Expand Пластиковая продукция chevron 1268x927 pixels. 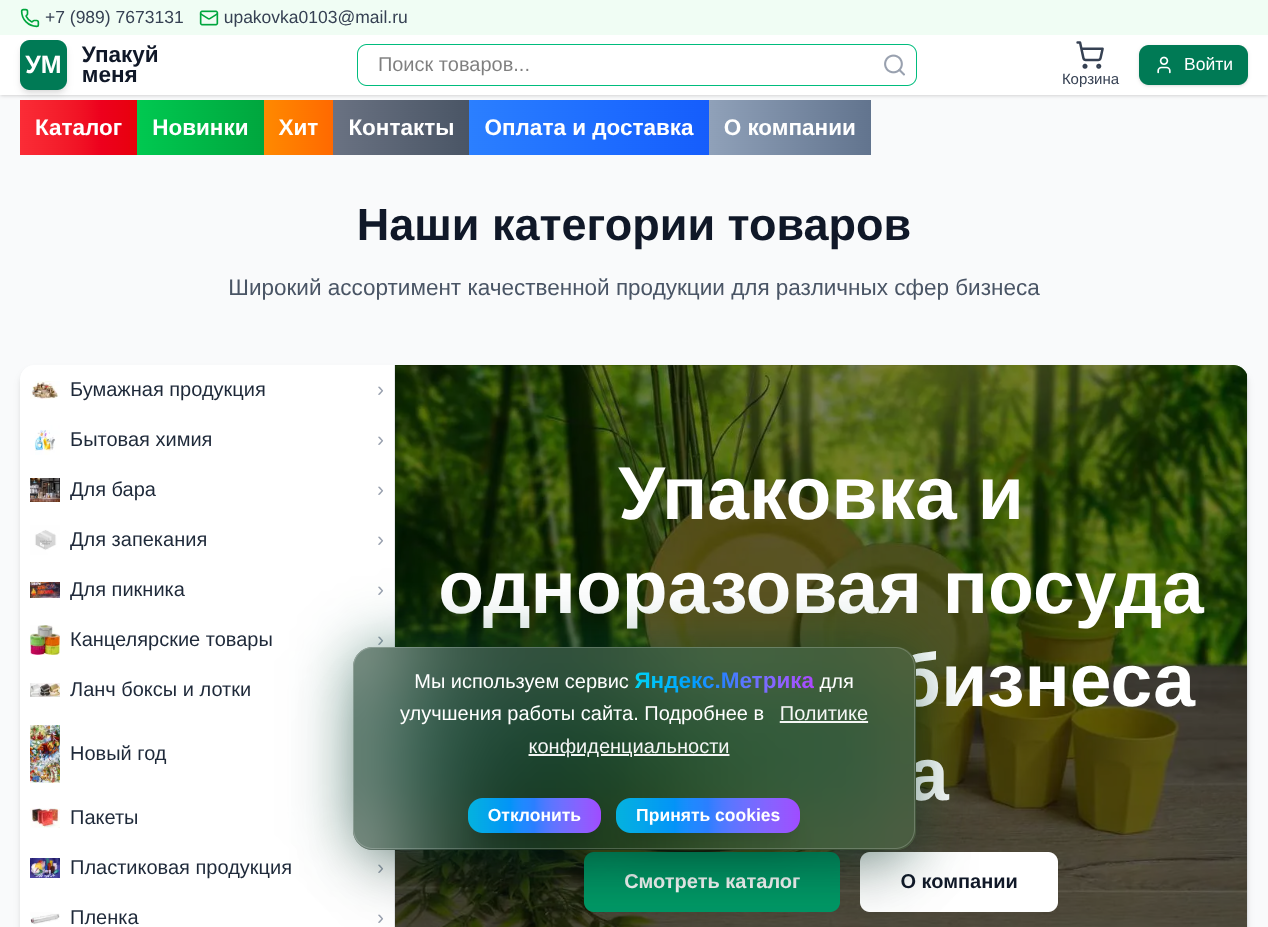[x=380, y=868]
